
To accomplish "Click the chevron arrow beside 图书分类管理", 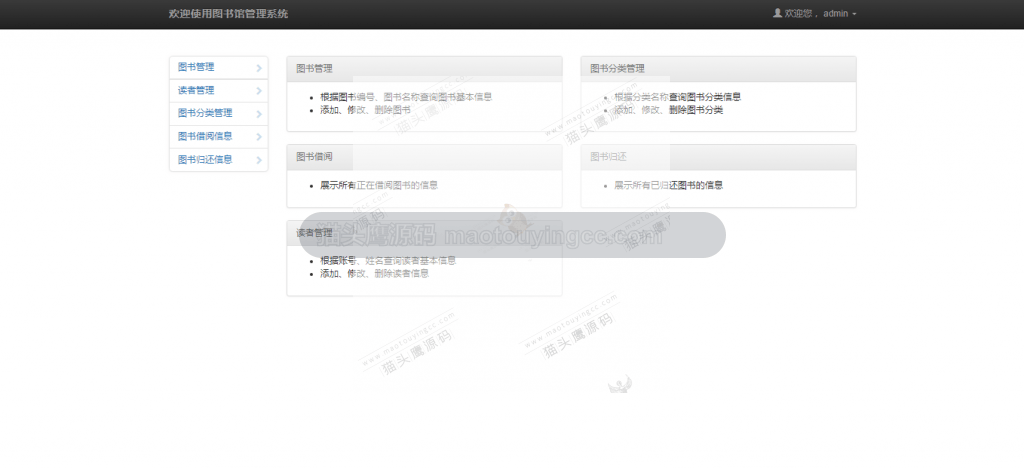I will 259,114.
